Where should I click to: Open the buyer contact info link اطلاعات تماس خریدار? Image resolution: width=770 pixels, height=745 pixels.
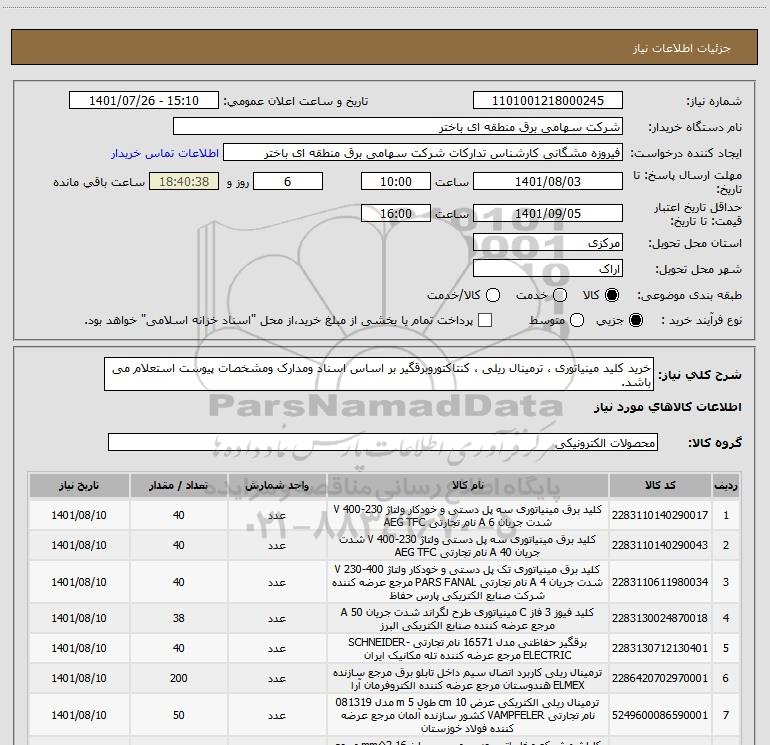(165, 153)
